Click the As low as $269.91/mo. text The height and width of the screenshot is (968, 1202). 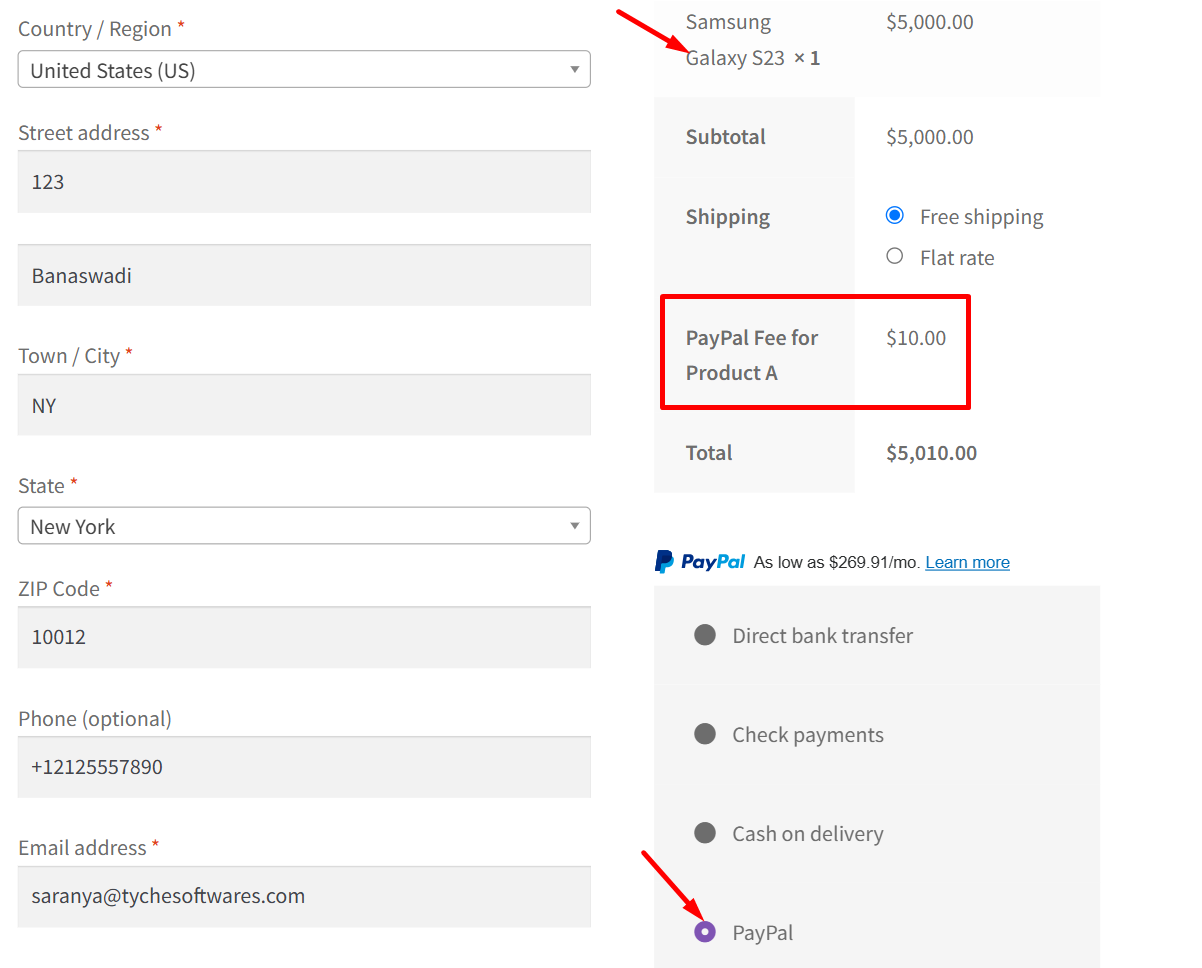(x=836, y=562)
